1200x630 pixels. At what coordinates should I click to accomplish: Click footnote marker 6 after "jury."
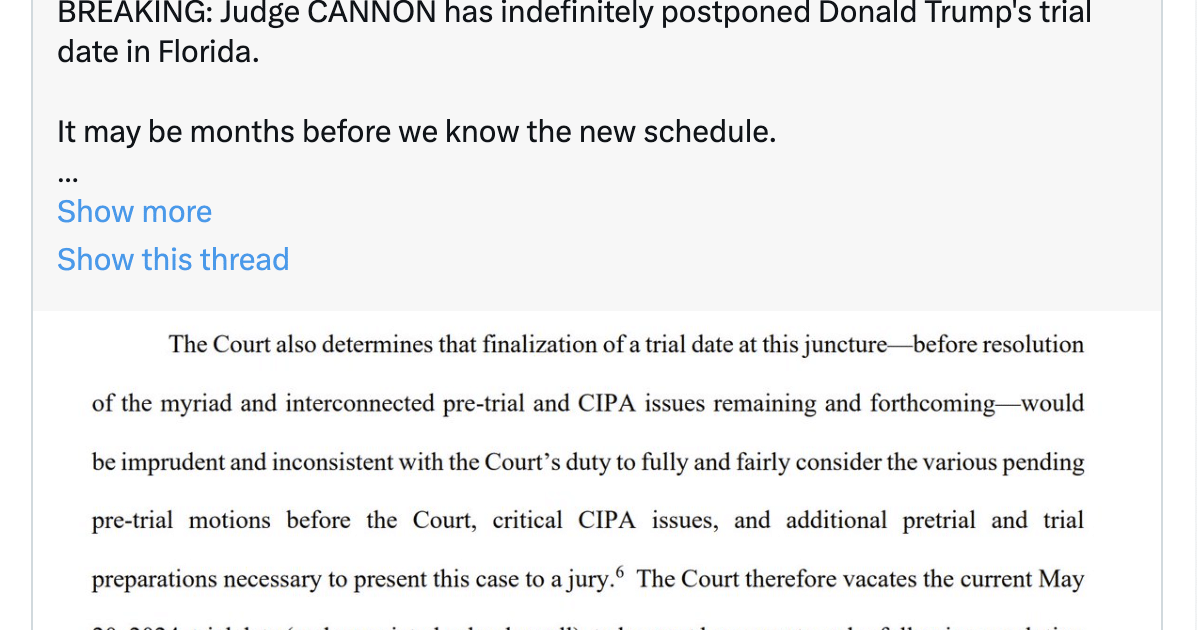(620, 573)
